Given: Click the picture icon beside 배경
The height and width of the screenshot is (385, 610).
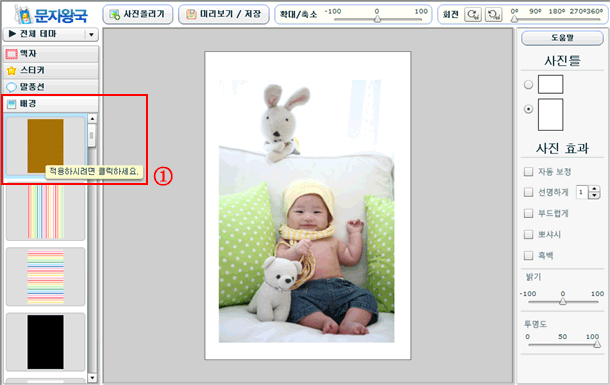Looking at the screenshot, I should (12, 104).
